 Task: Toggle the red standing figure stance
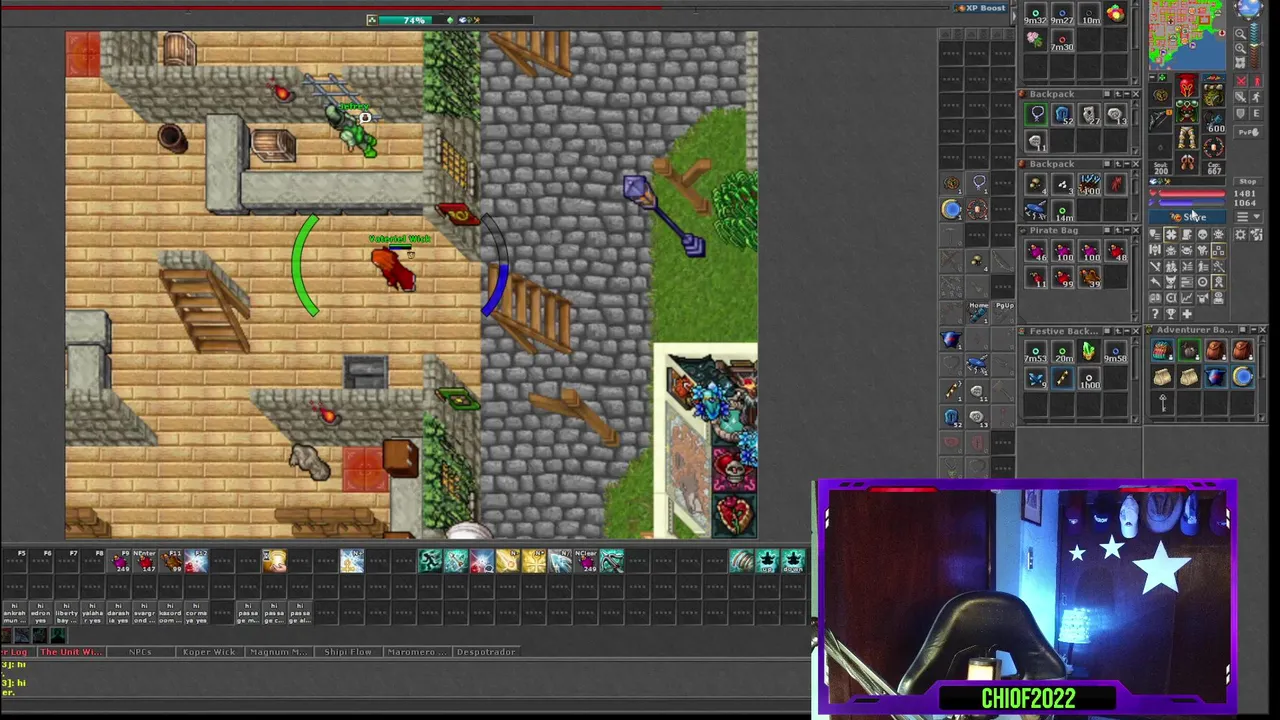click(x=1257, y=82)
